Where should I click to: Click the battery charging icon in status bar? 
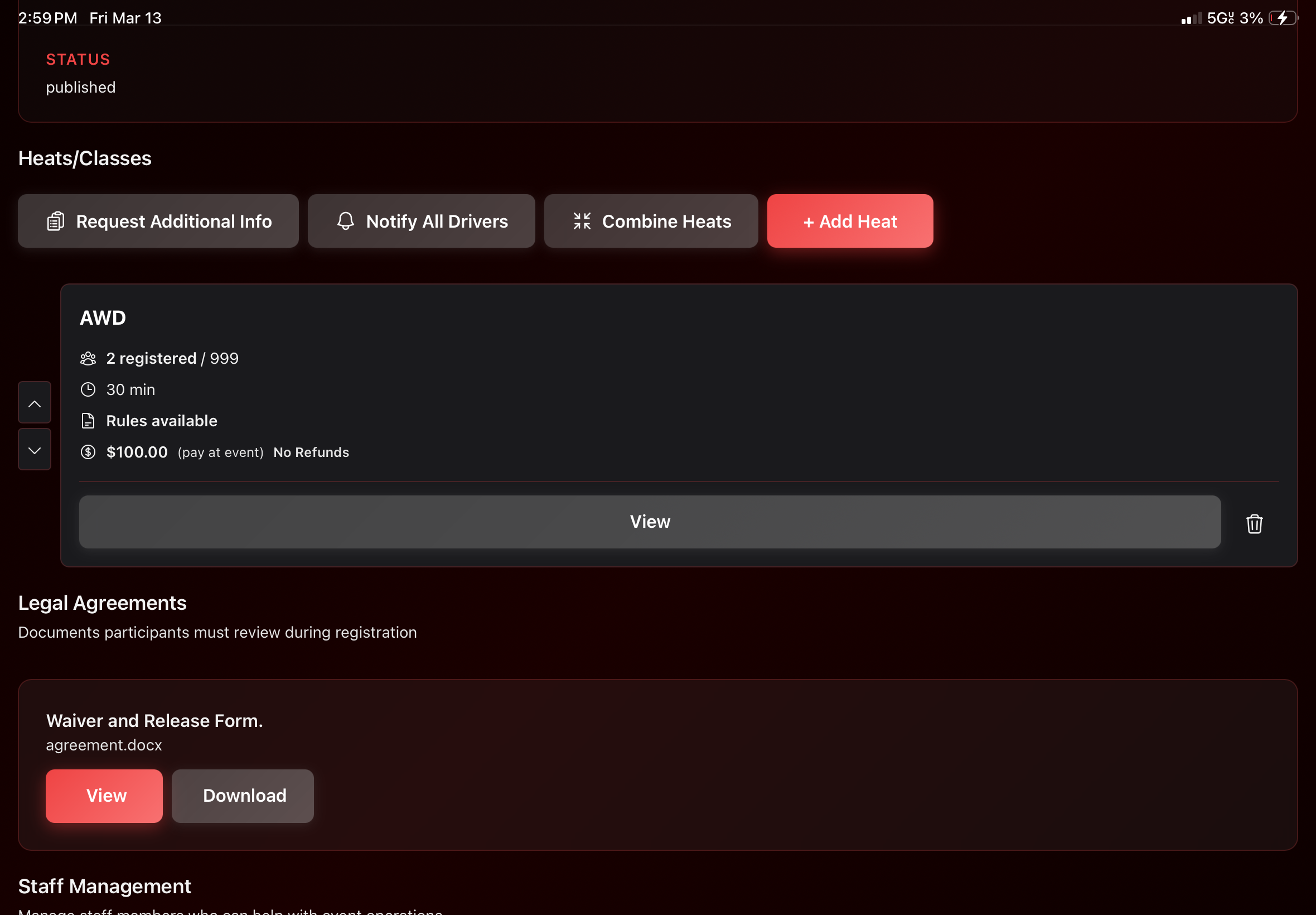click(1283, 18)
